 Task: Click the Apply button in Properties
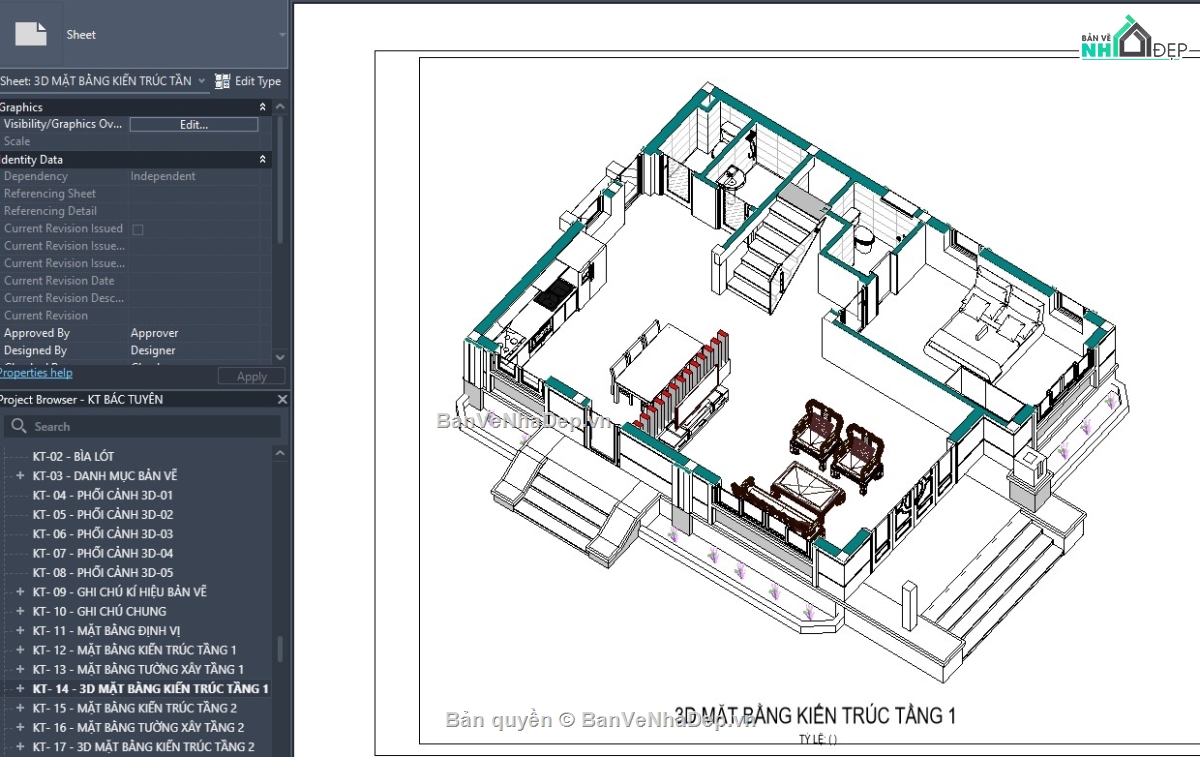[252, 377]
